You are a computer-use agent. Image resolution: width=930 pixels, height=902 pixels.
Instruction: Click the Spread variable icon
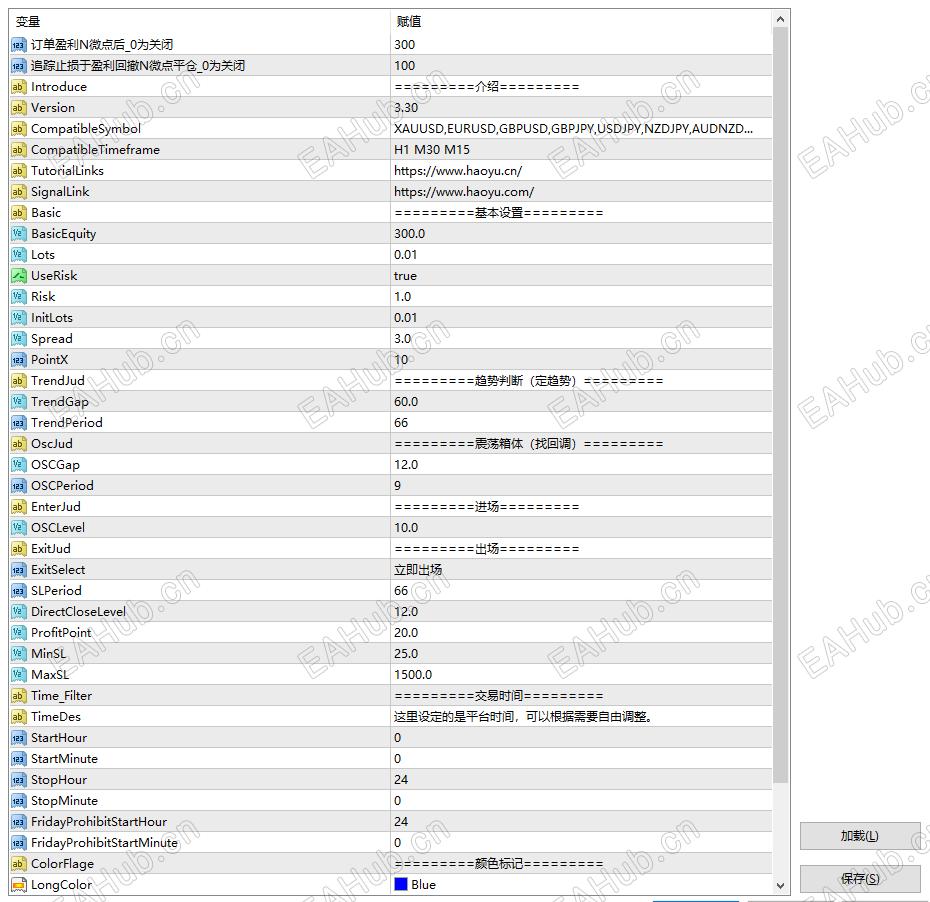pos(18,339)
